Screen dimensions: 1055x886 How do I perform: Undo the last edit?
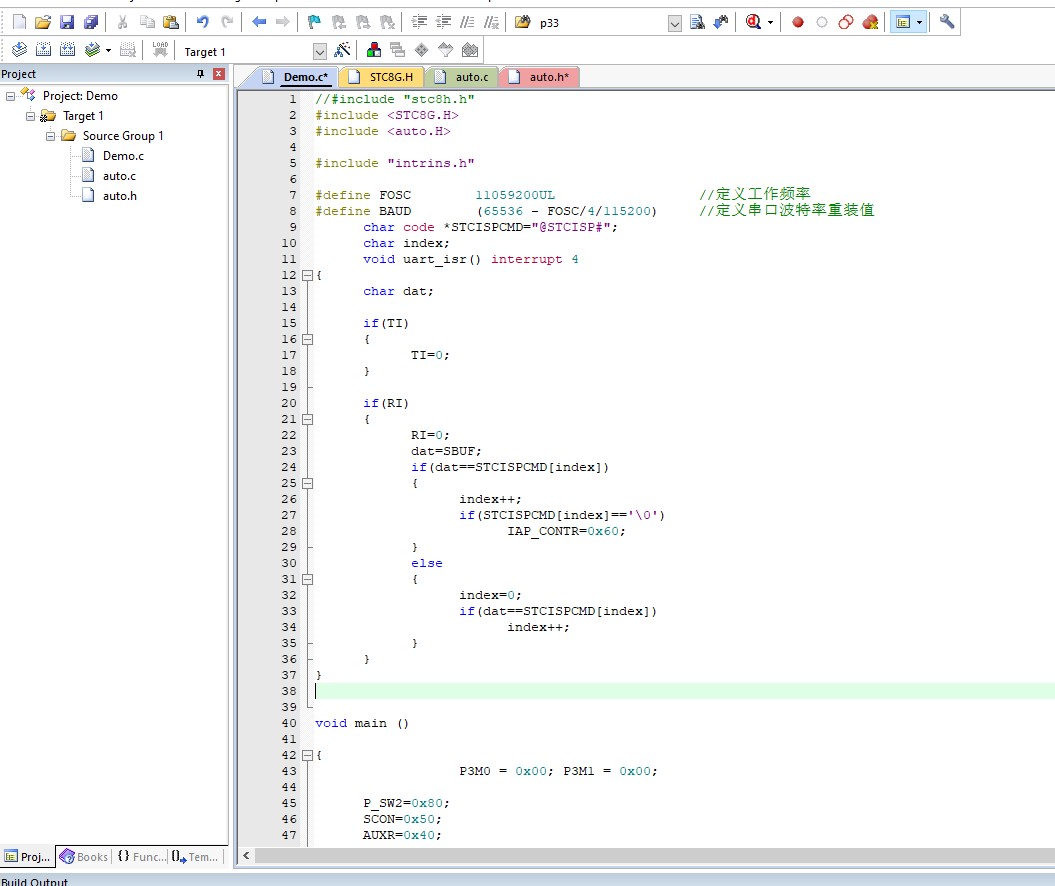[203, 22]
